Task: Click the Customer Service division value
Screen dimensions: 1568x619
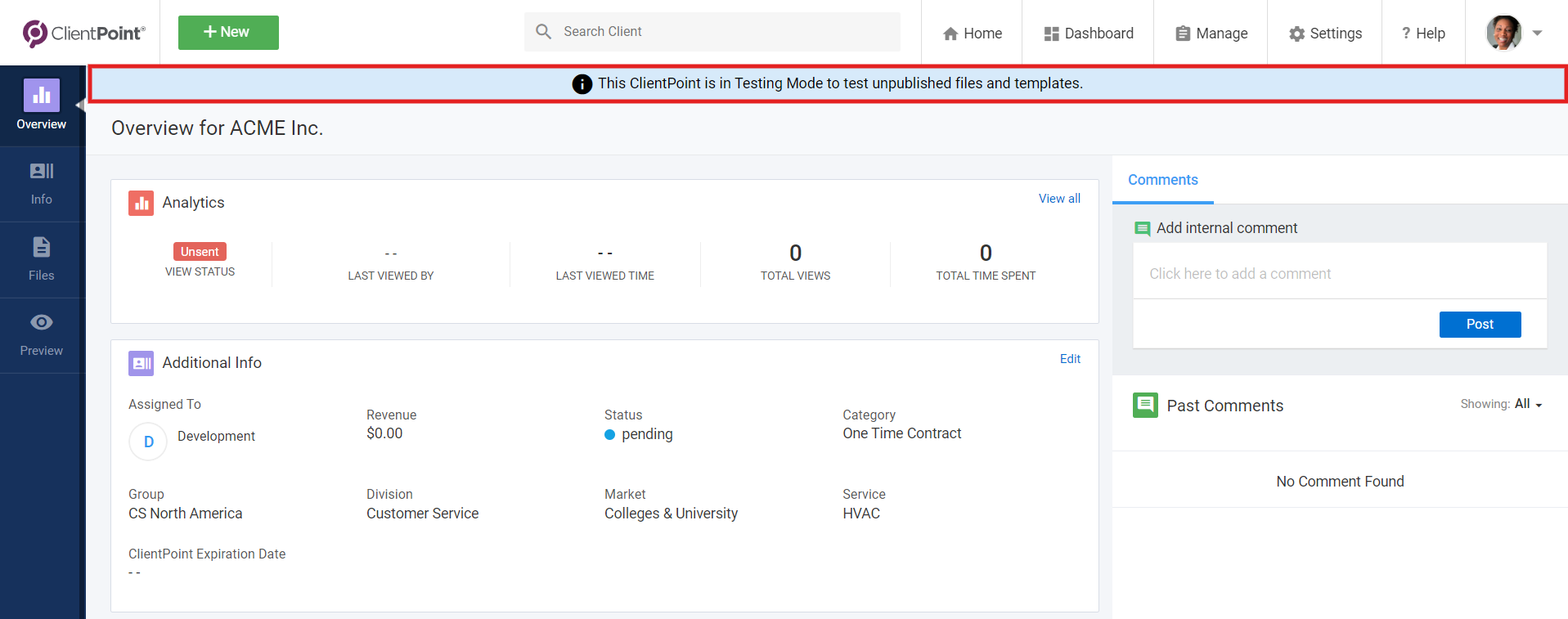Action: [423, 514]
